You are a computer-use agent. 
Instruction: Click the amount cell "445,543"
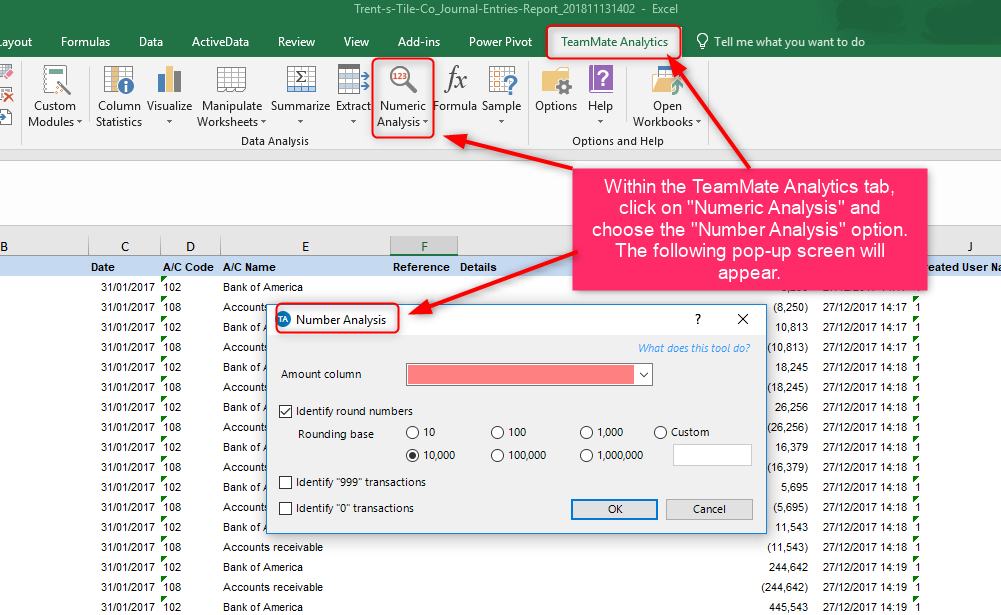point(788,607)
